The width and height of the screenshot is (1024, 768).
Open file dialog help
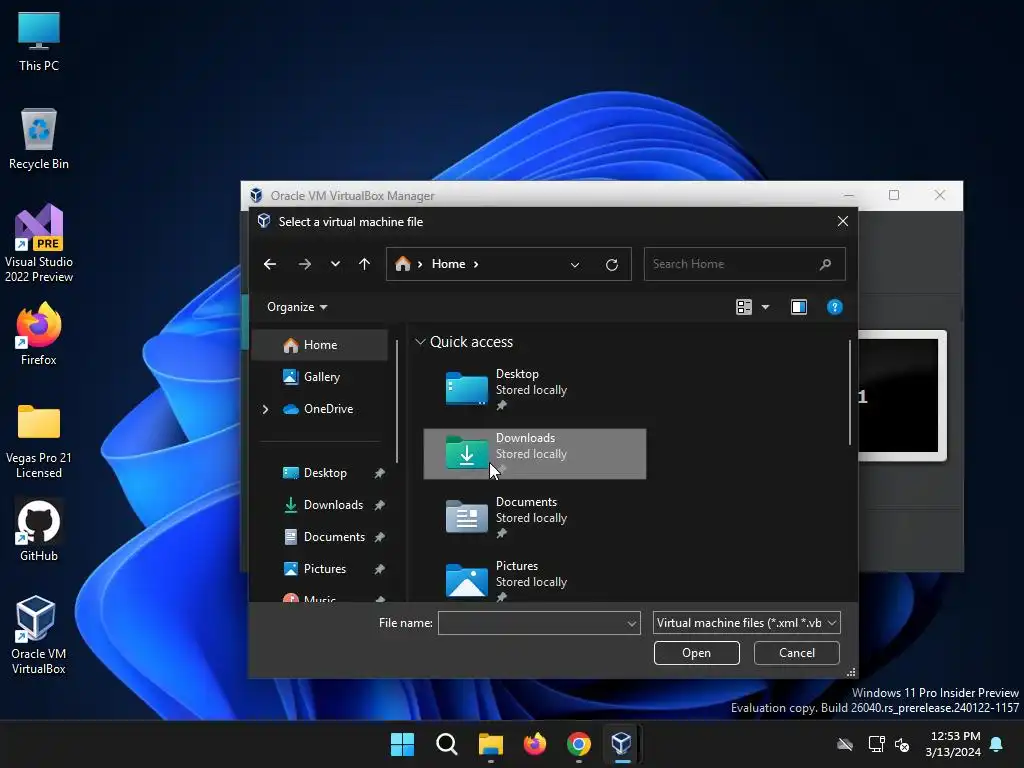click(835, 307)
